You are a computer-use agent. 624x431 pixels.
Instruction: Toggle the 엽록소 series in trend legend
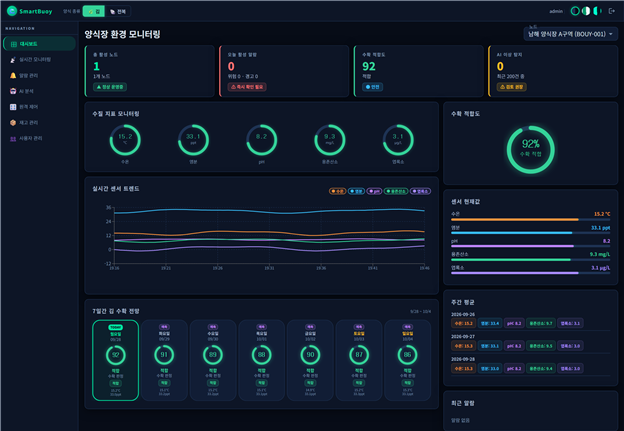420,191
